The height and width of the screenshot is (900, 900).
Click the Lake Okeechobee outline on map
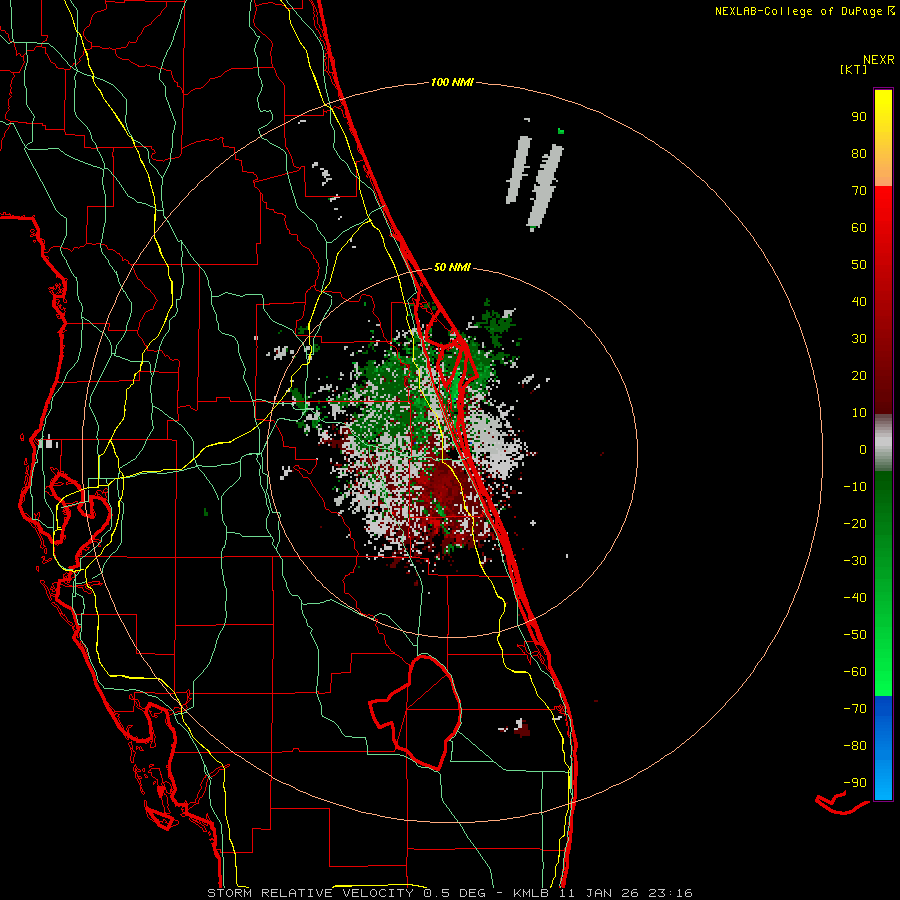(416, 712)
